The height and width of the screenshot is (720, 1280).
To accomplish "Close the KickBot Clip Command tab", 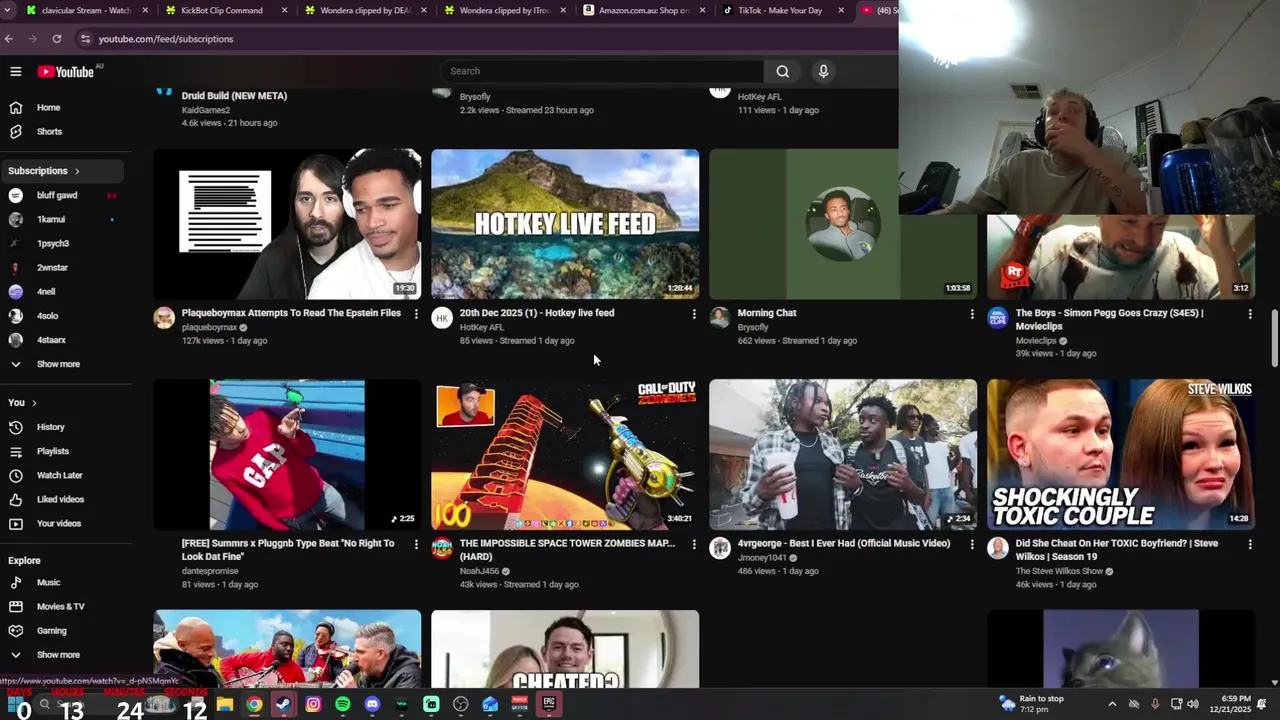I will tap(285, 10).
